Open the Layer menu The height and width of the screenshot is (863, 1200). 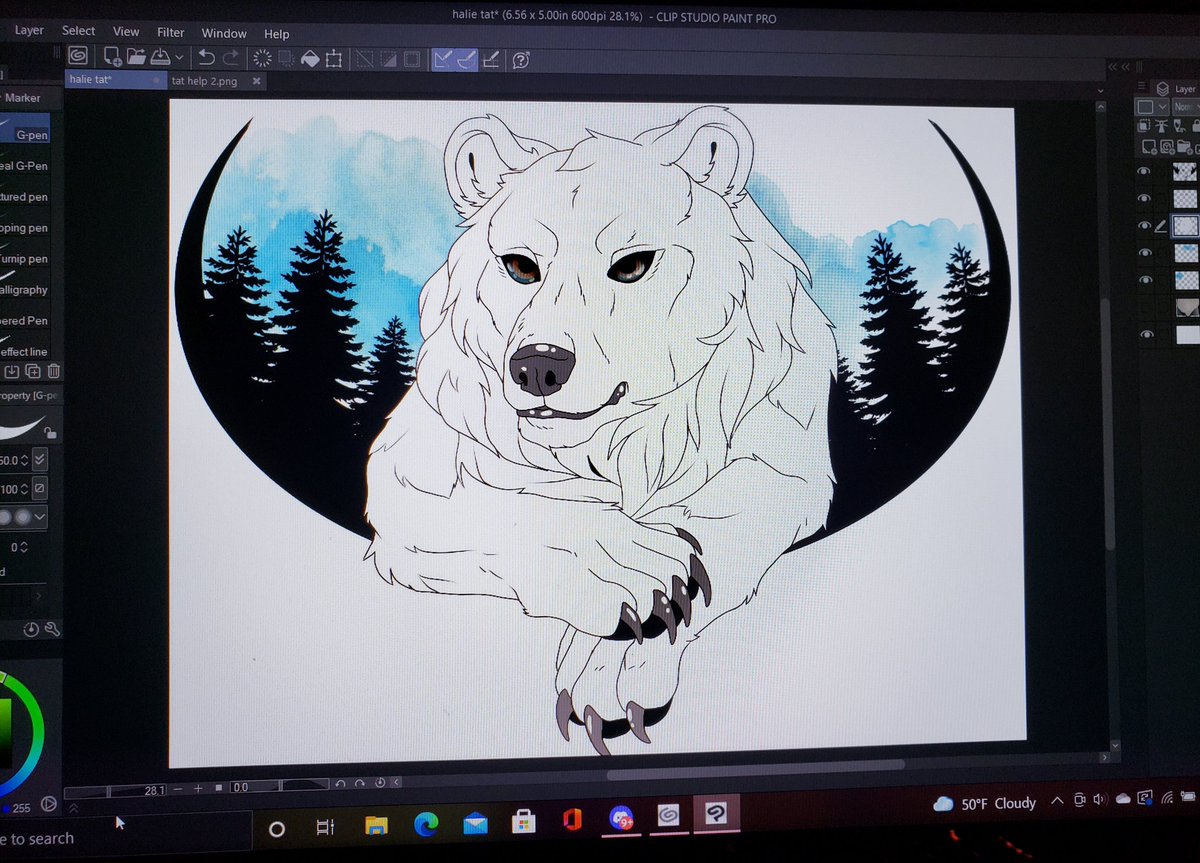click(x=29, y=30)
